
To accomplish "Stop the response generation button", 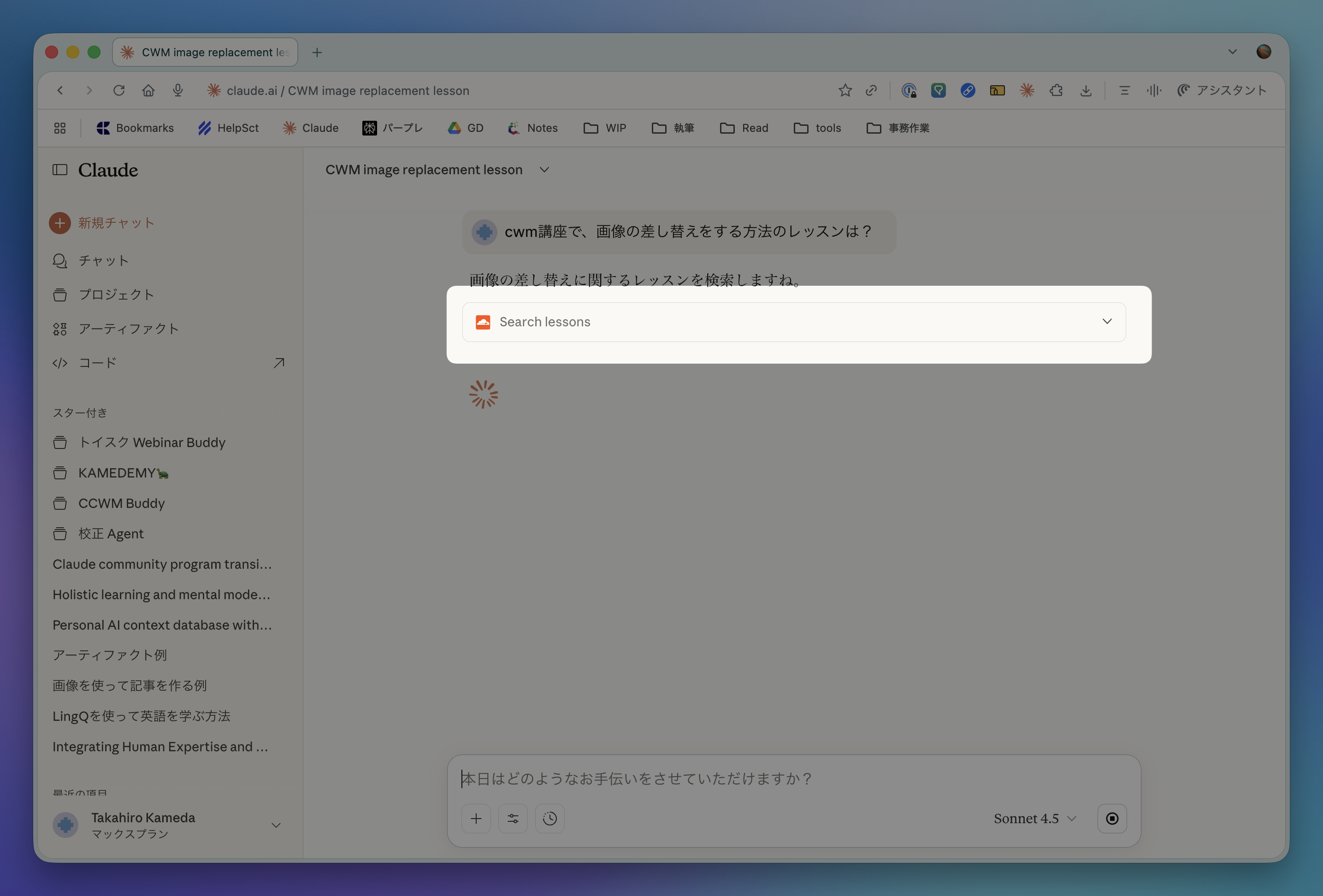I will (x=1112, y=819).
